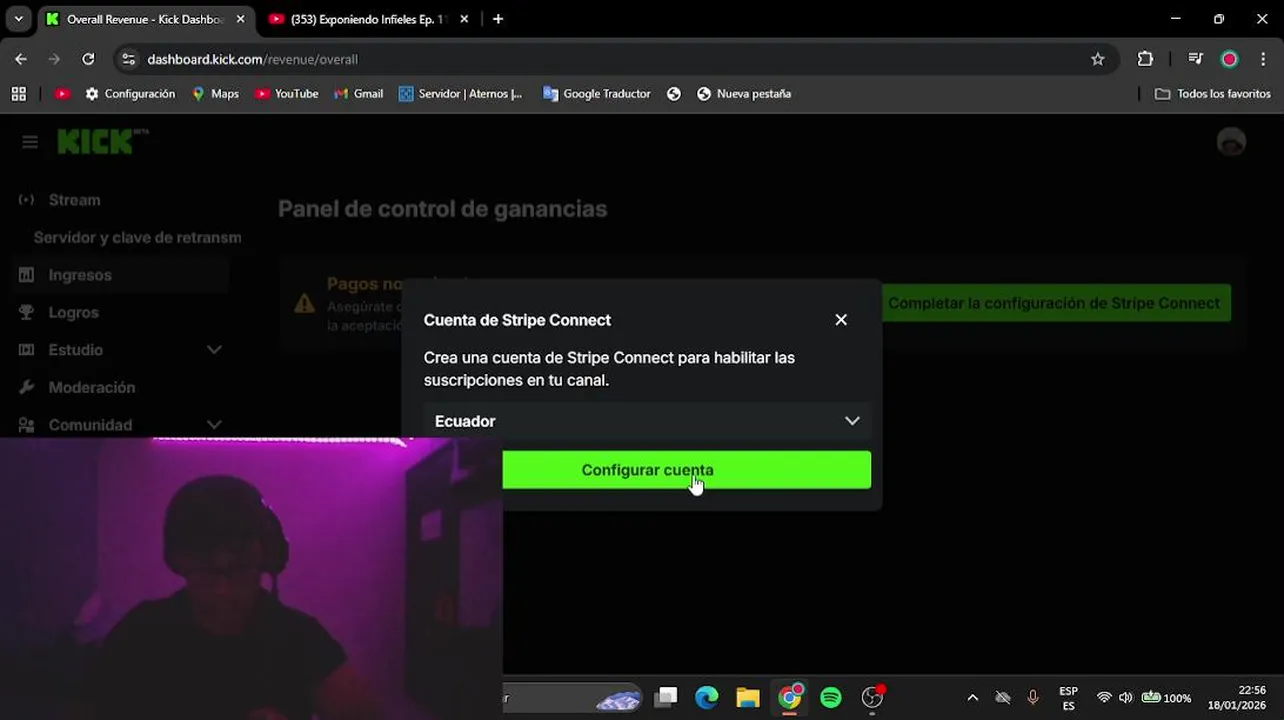Close the Stripe Connect dialog
Screen dimensions: 1284x720
(841, 320)
